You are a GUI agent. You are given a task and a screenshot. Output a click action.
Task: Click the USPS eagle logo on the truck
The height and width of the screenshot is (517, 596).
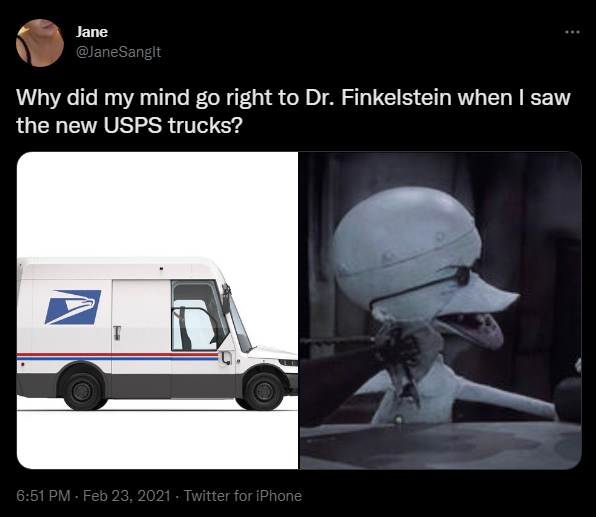(x=73, y=307)
